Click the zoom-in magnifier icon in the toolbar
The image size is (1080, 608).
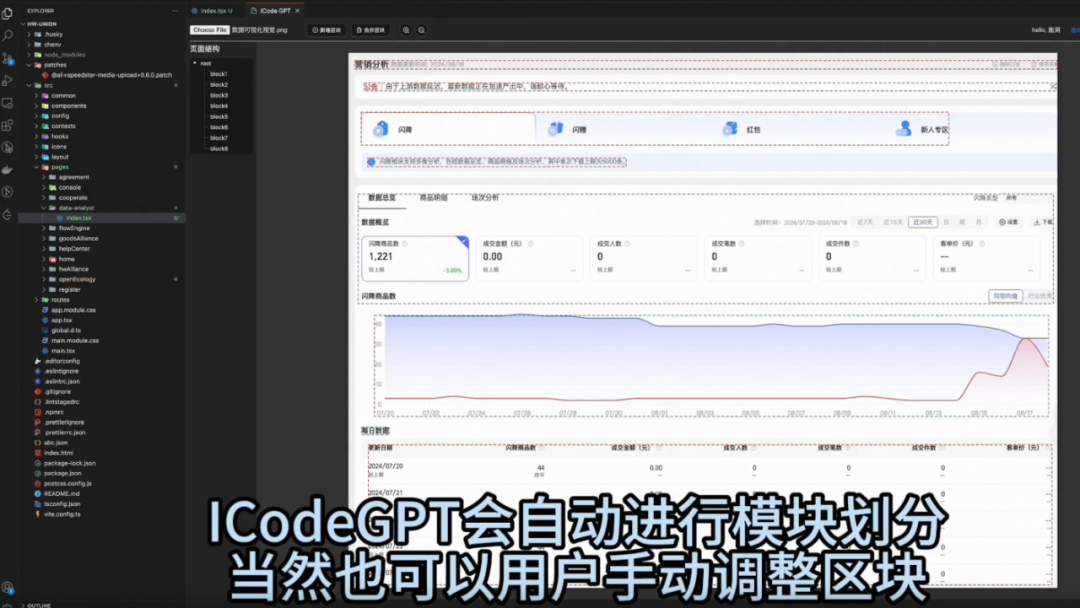(x=405, y=30)
